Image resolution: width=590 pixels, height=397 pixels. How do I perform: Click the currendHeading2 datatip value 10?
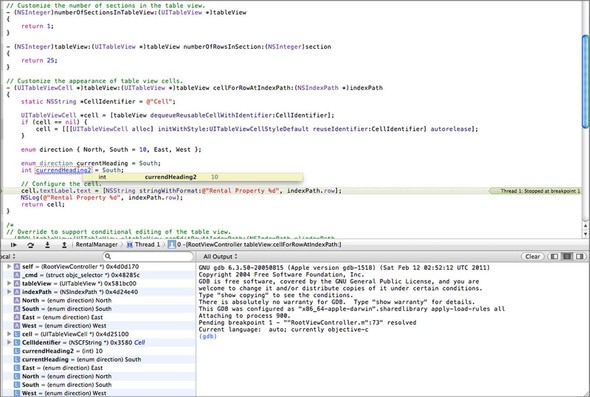(x=214, y=177)
